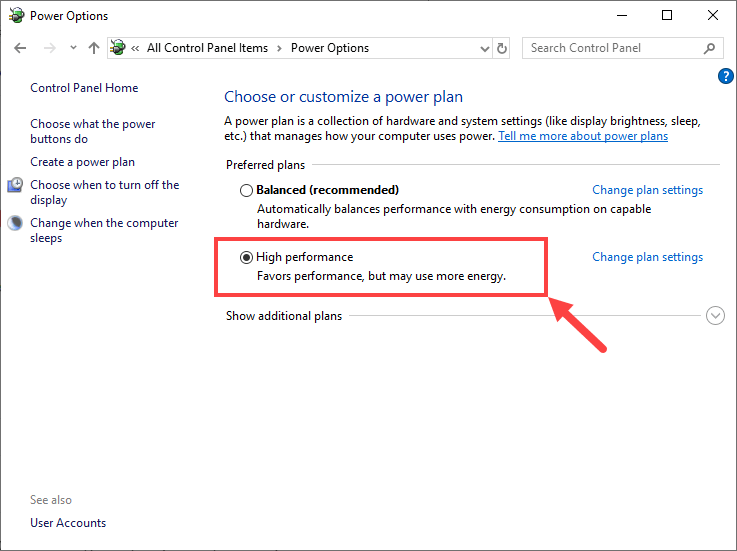Click 'Favors performance, but may use more energy.' text
737x551 pixels.
coord(381,276)
